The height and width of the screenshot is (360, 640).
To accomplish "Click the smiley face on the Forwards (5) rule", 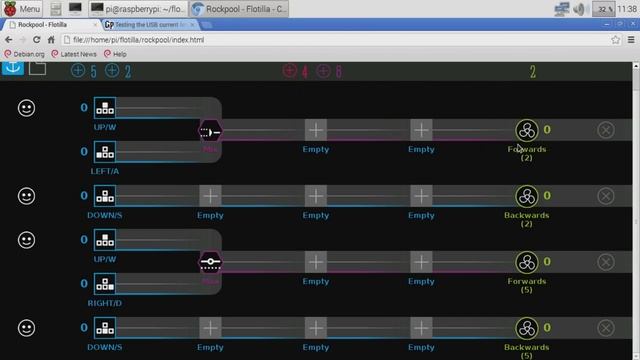I will click(27, 240).
